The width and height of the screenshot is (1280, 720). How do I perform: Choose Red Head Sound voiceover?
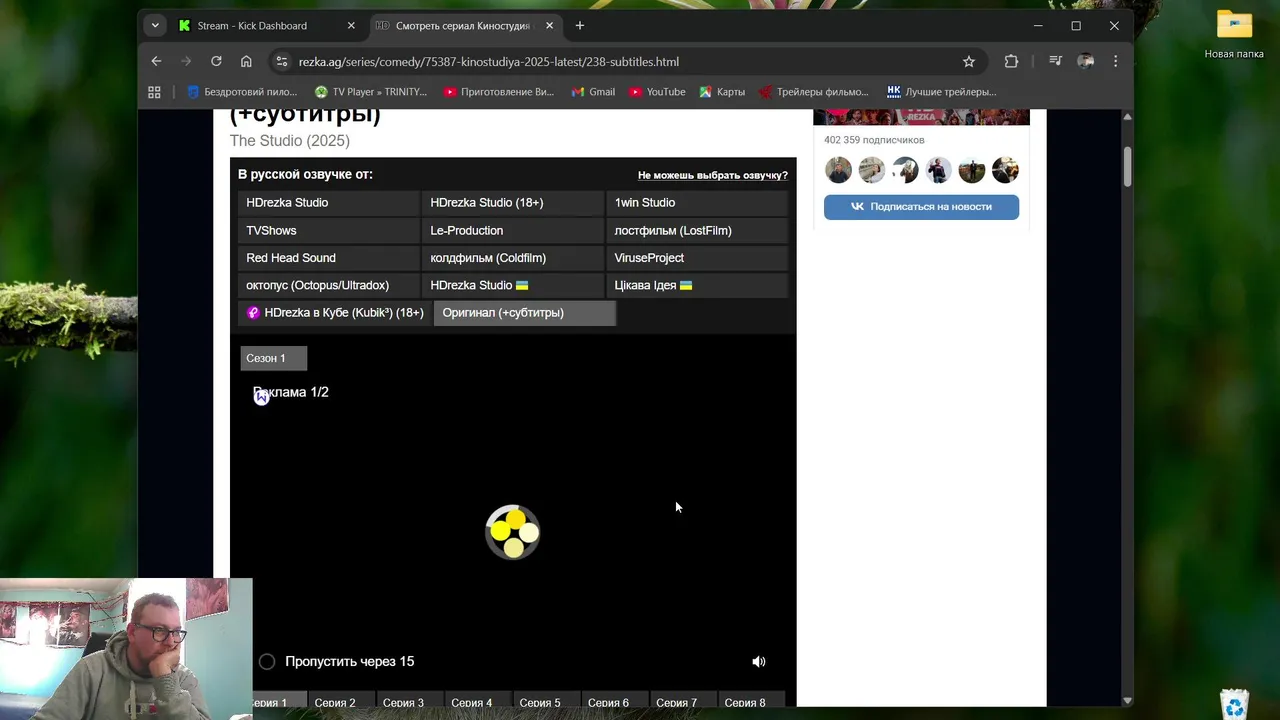pyautogui.click(x=329, y=258)
